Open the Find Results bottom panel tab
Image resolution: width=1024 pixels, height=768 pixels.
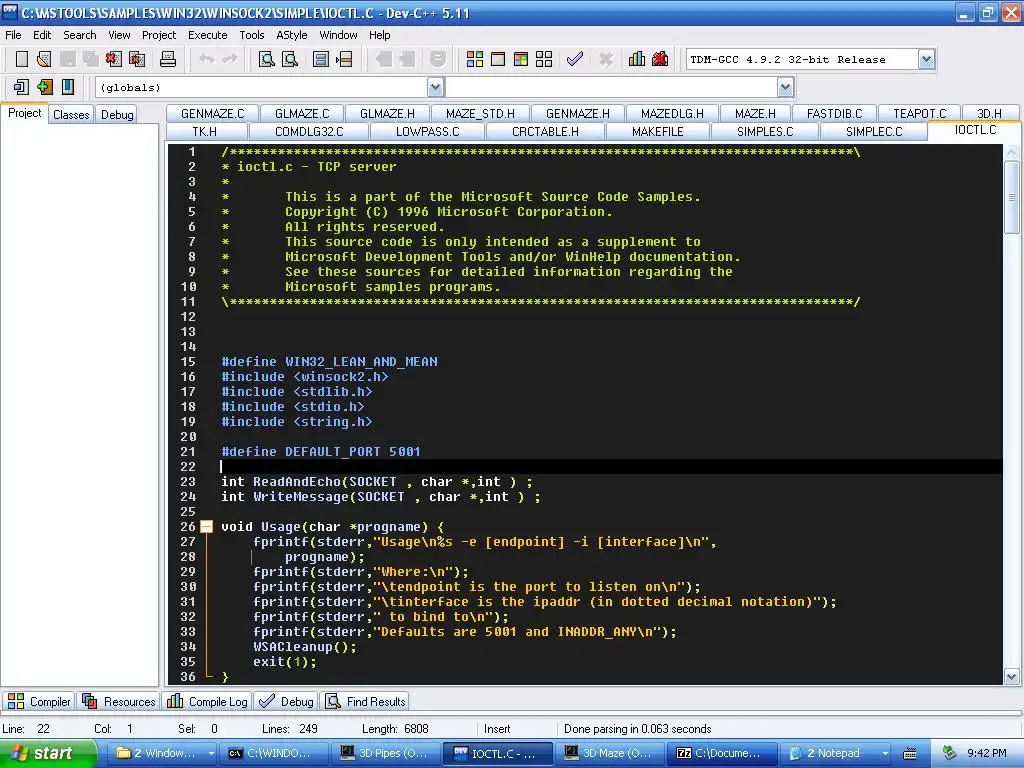point(365,701)
